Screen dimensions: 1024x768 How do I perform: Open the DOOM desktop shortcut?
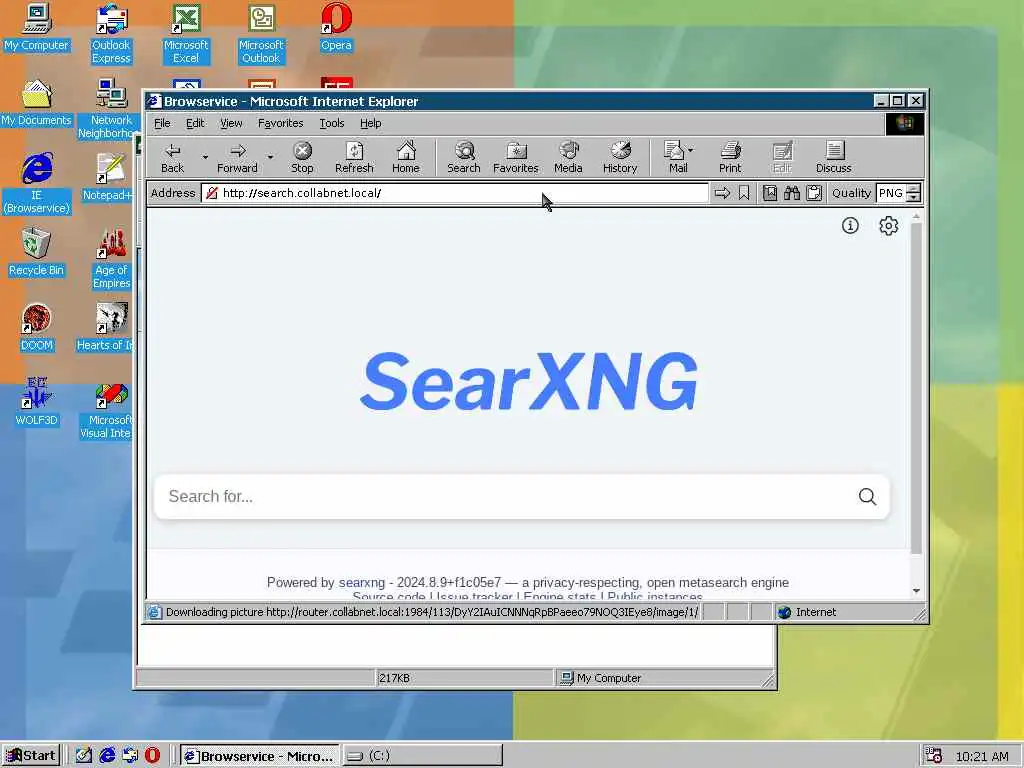coord(37,327)
